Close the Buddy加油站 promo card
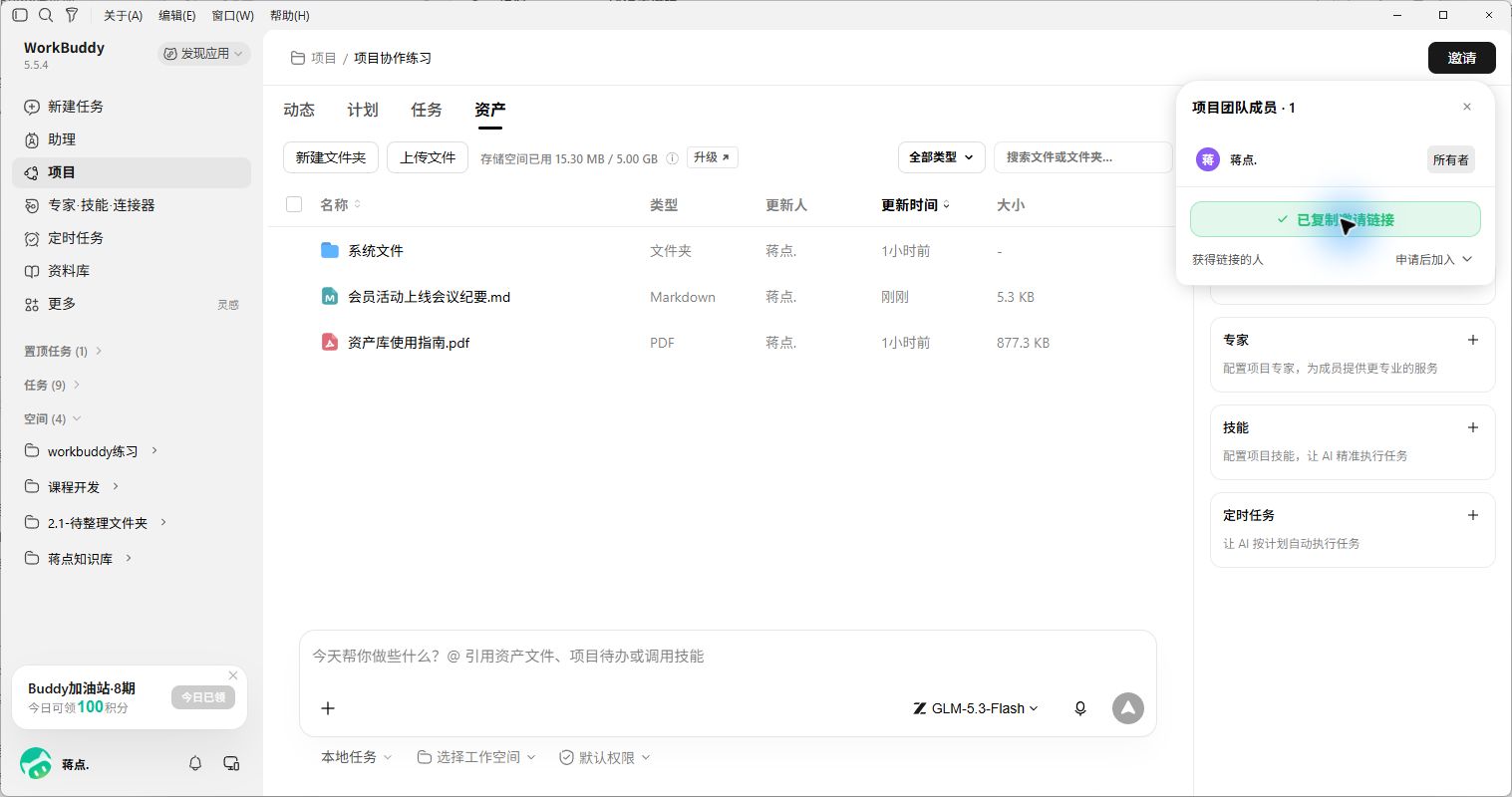This screenshot has height=797, width=1512. coord(233,675)
